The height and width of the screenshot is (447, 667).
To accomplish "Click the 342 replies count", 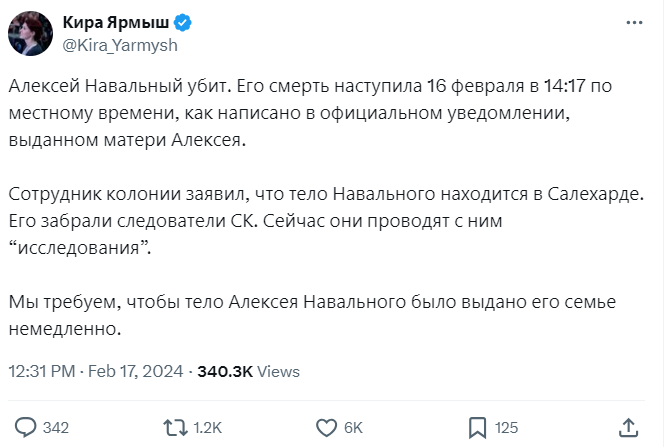I will [x=56, y=428].
